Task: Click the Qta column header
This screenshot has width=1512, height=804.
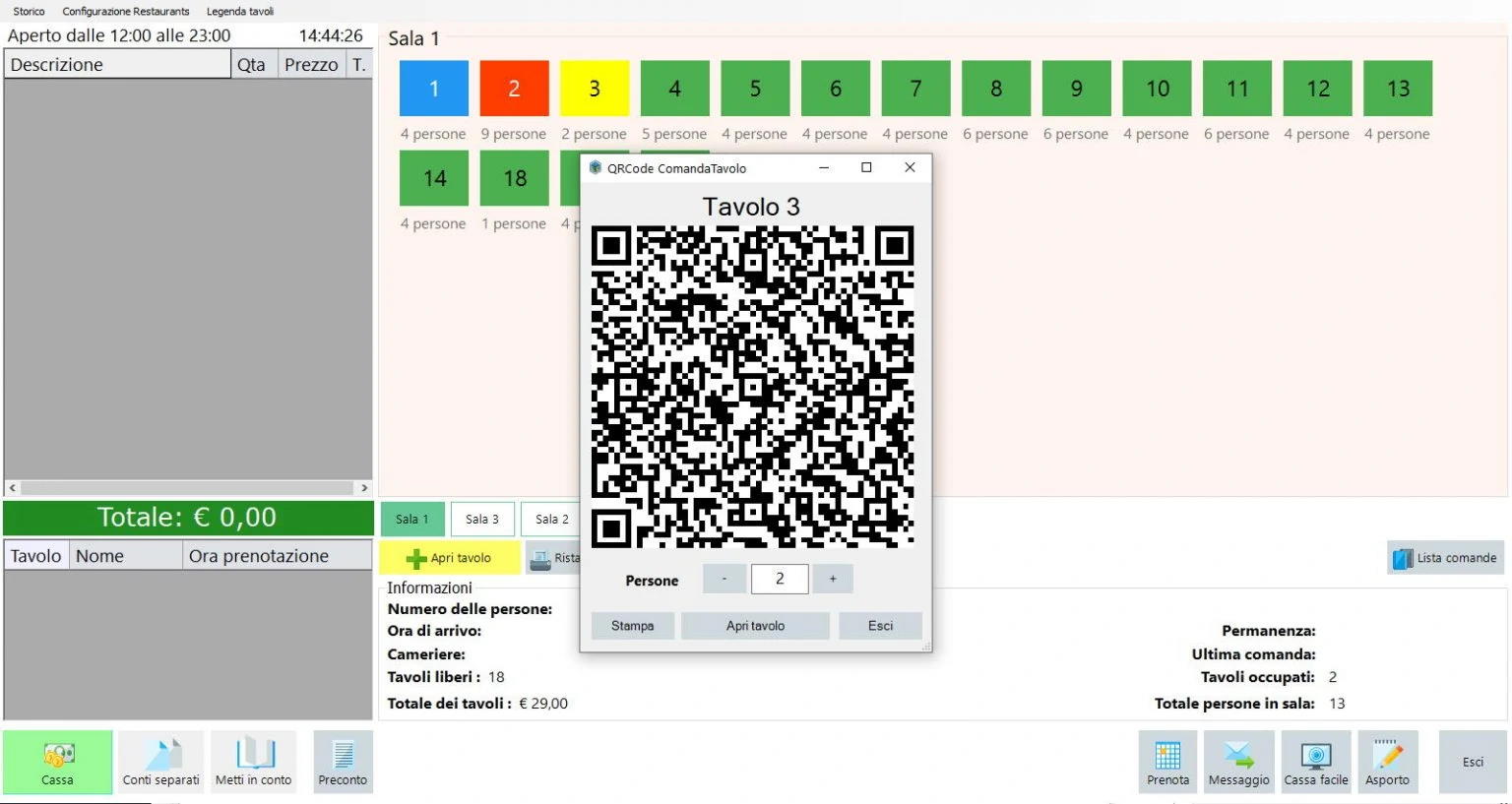Action: 254,65
